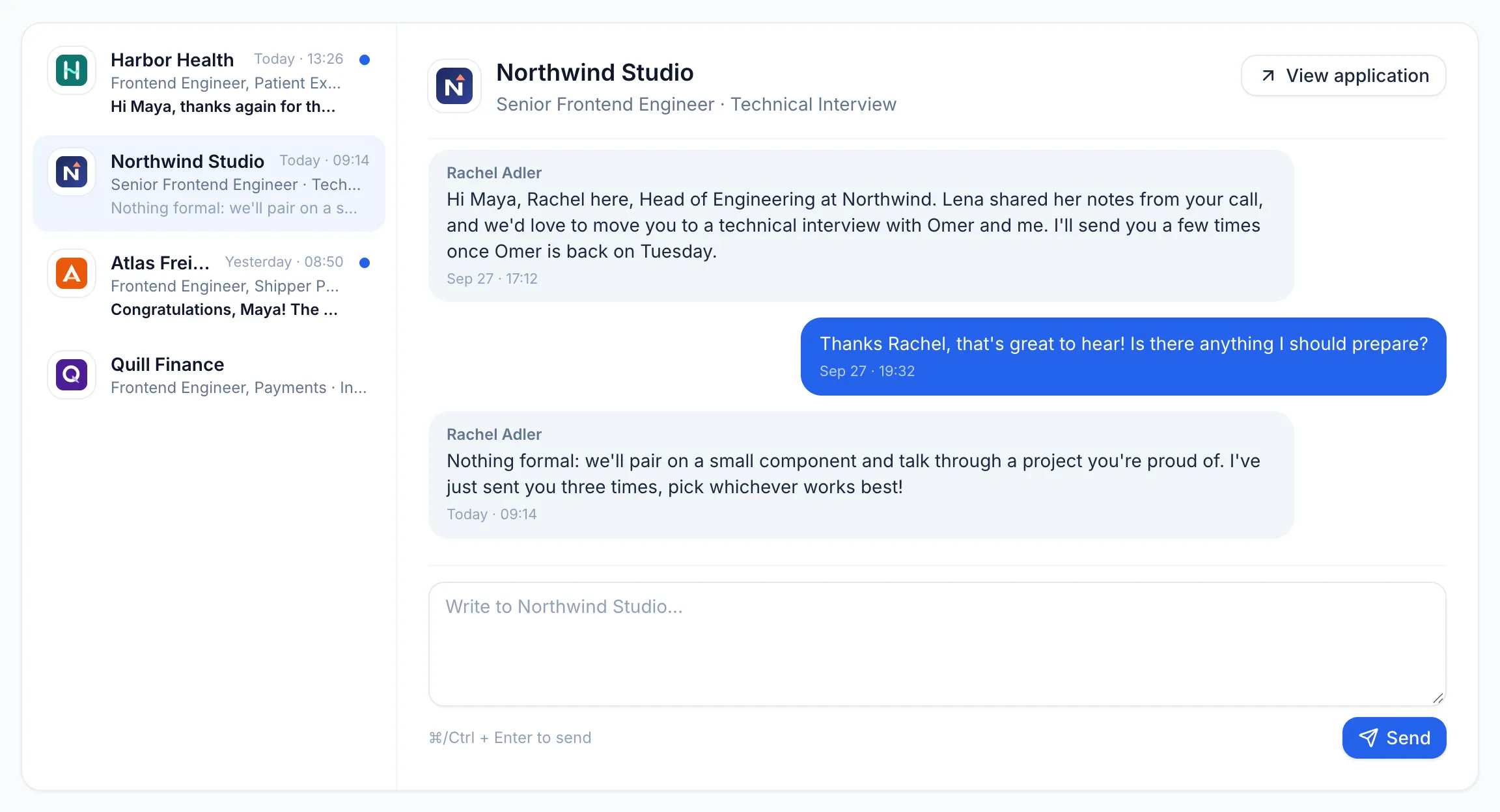
Task: Click the 'Today · 09:14' message timestamp
Action: click(x=492, y=514)
